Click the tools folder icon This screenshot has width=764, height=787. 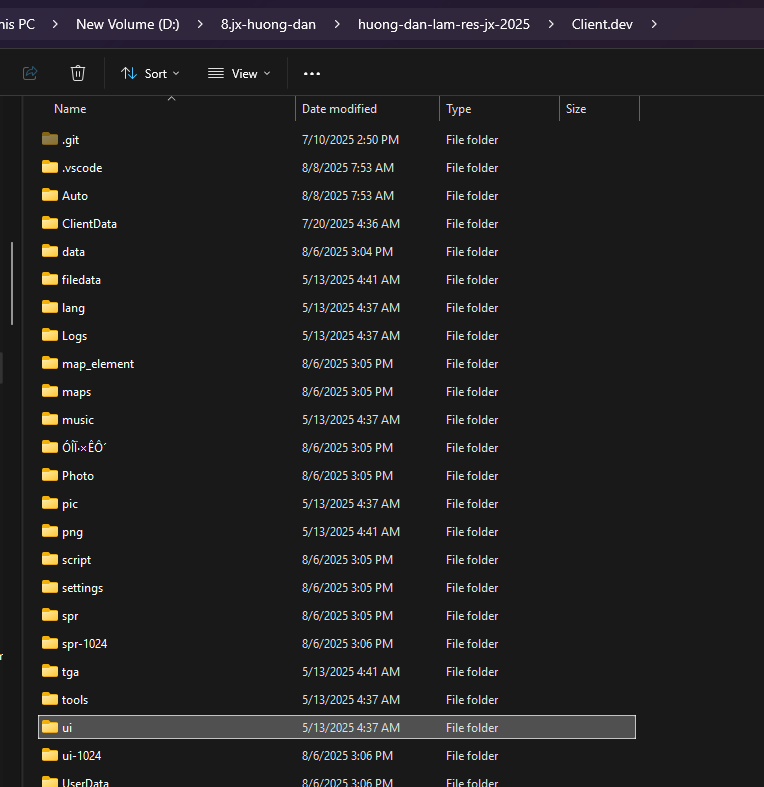coord(50,700)
